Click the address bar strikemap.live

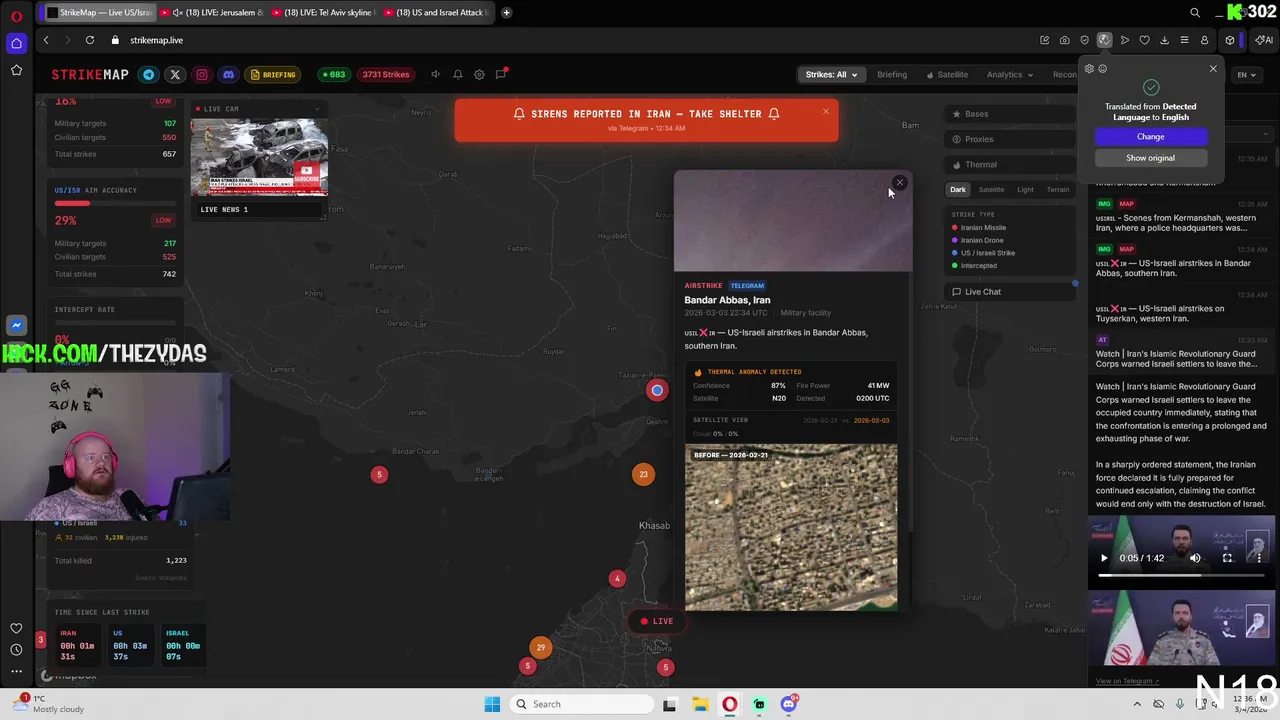click(157, 40)
